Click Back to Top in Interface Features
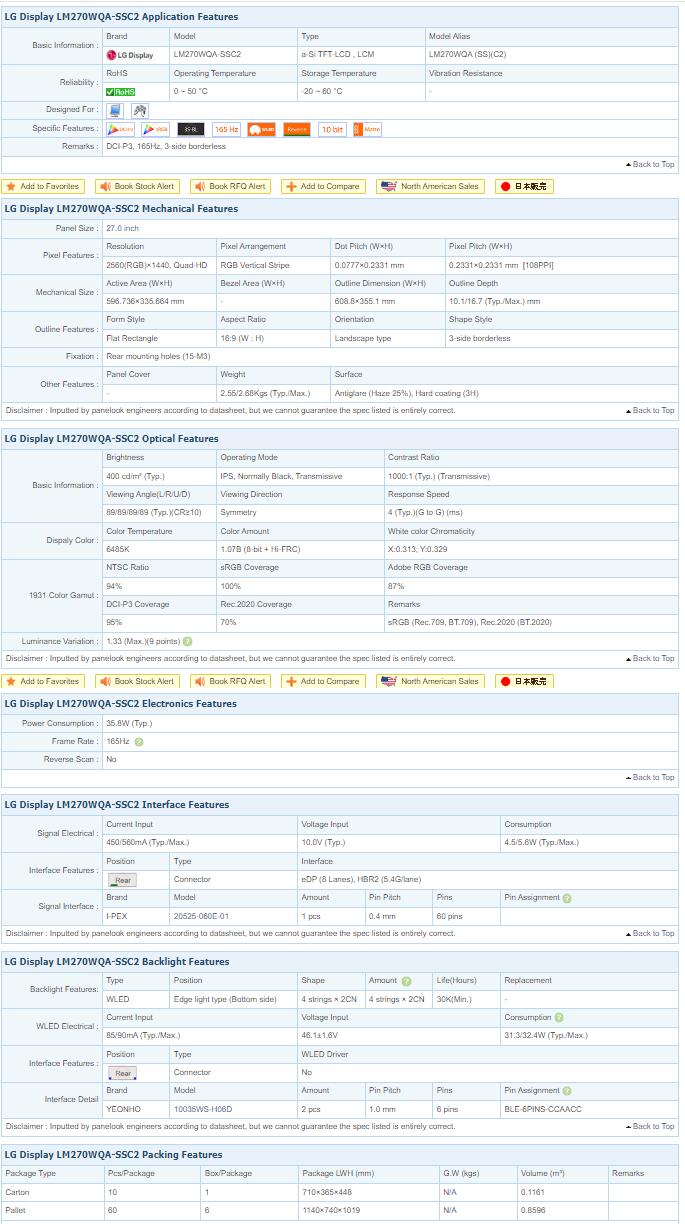The width and height of the screenshot is (685, 1224). coord(650,933)
